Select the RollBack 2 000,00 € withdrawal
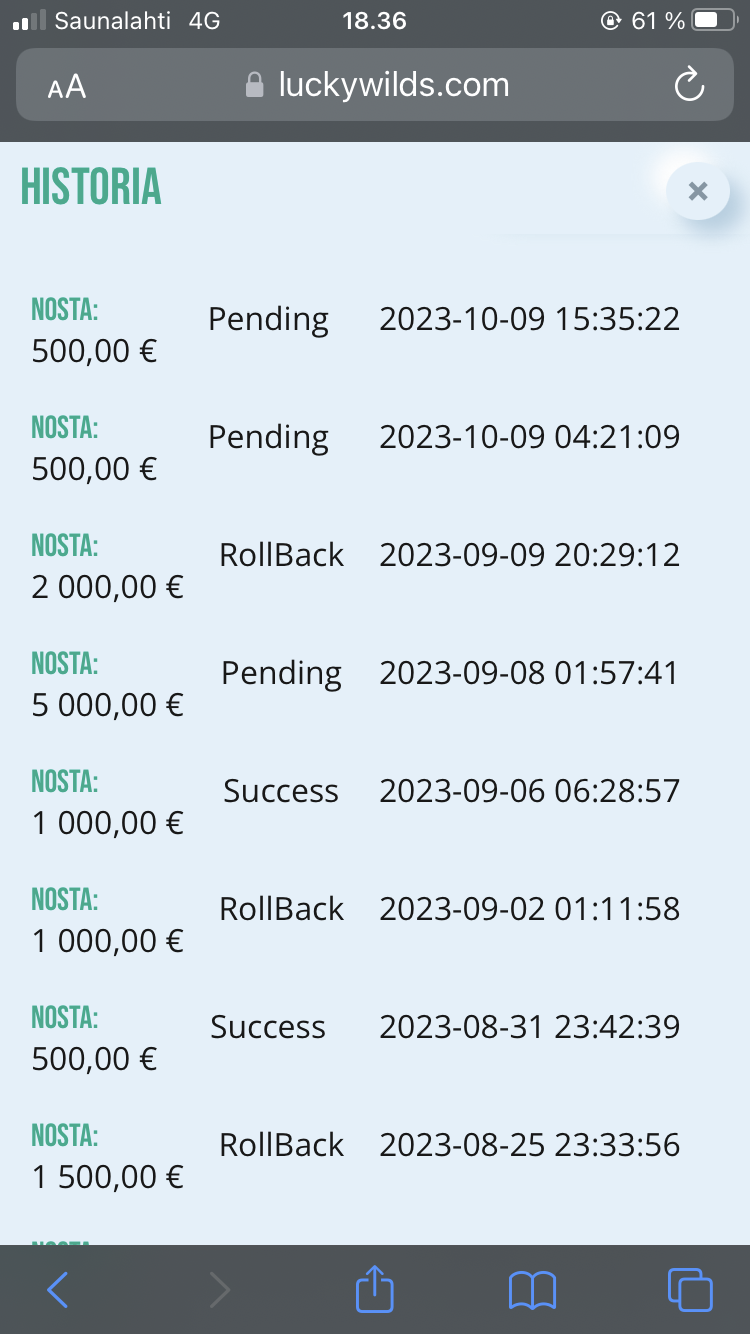The image size is (750, 1334). tap(375, 566)
